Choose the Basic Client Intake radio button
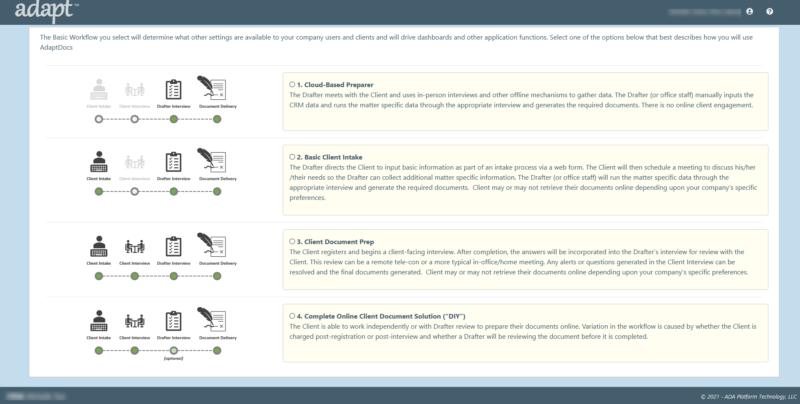This screenshot has width=800, height=404. point(292,157)
